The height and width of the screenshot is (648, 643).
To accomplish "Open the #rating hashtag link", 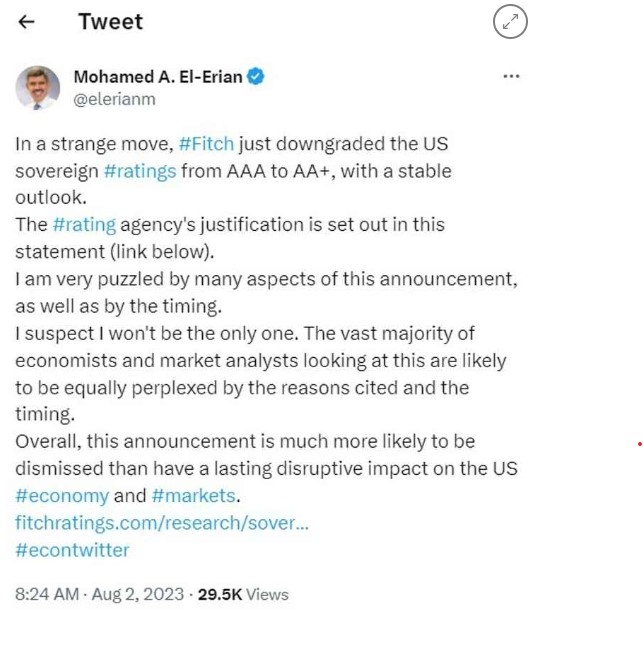I will (x=84, y=225).
